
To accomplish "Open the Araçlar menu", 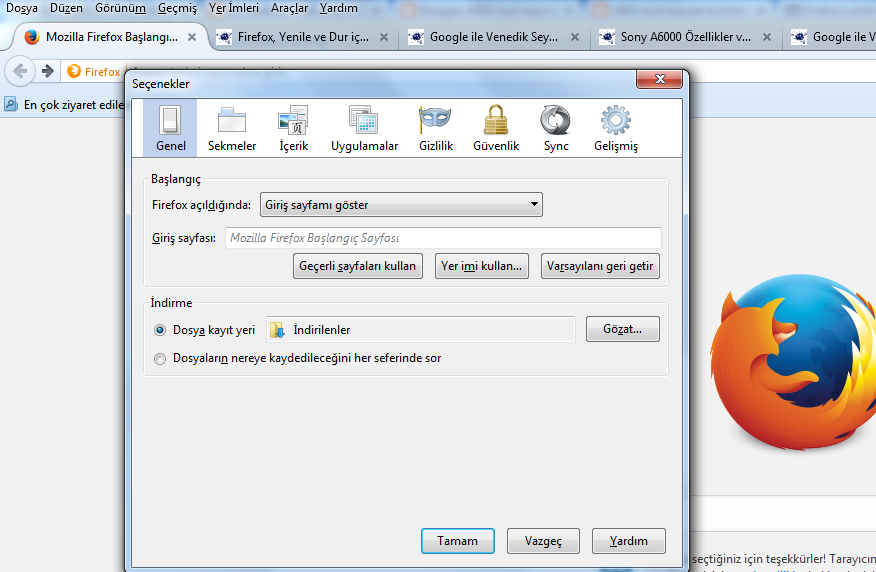I will click(289, 8).
